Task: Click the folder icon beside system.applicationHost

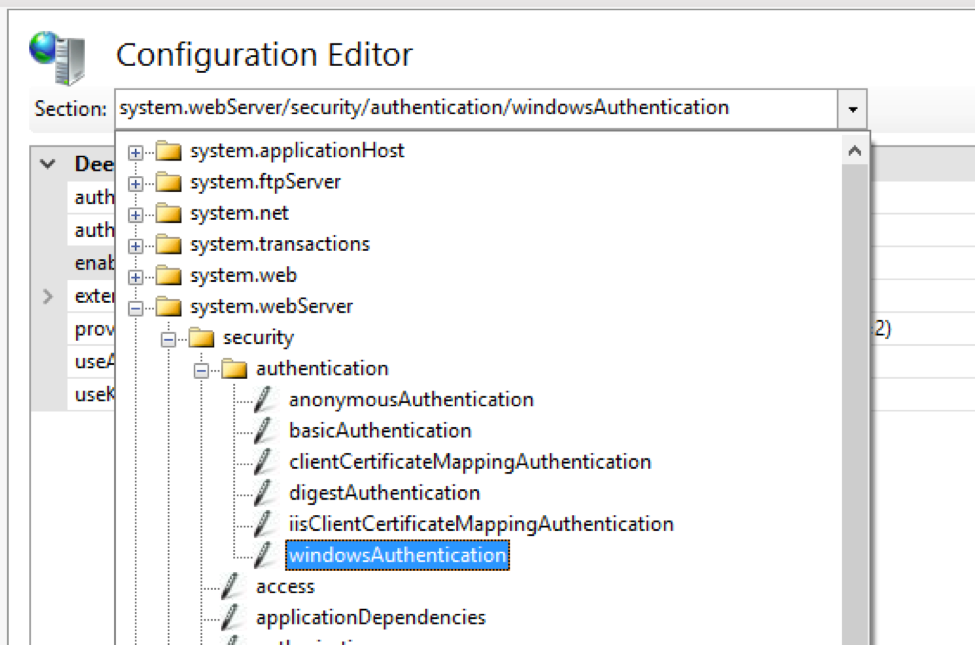Action: (x=168, y=151)
